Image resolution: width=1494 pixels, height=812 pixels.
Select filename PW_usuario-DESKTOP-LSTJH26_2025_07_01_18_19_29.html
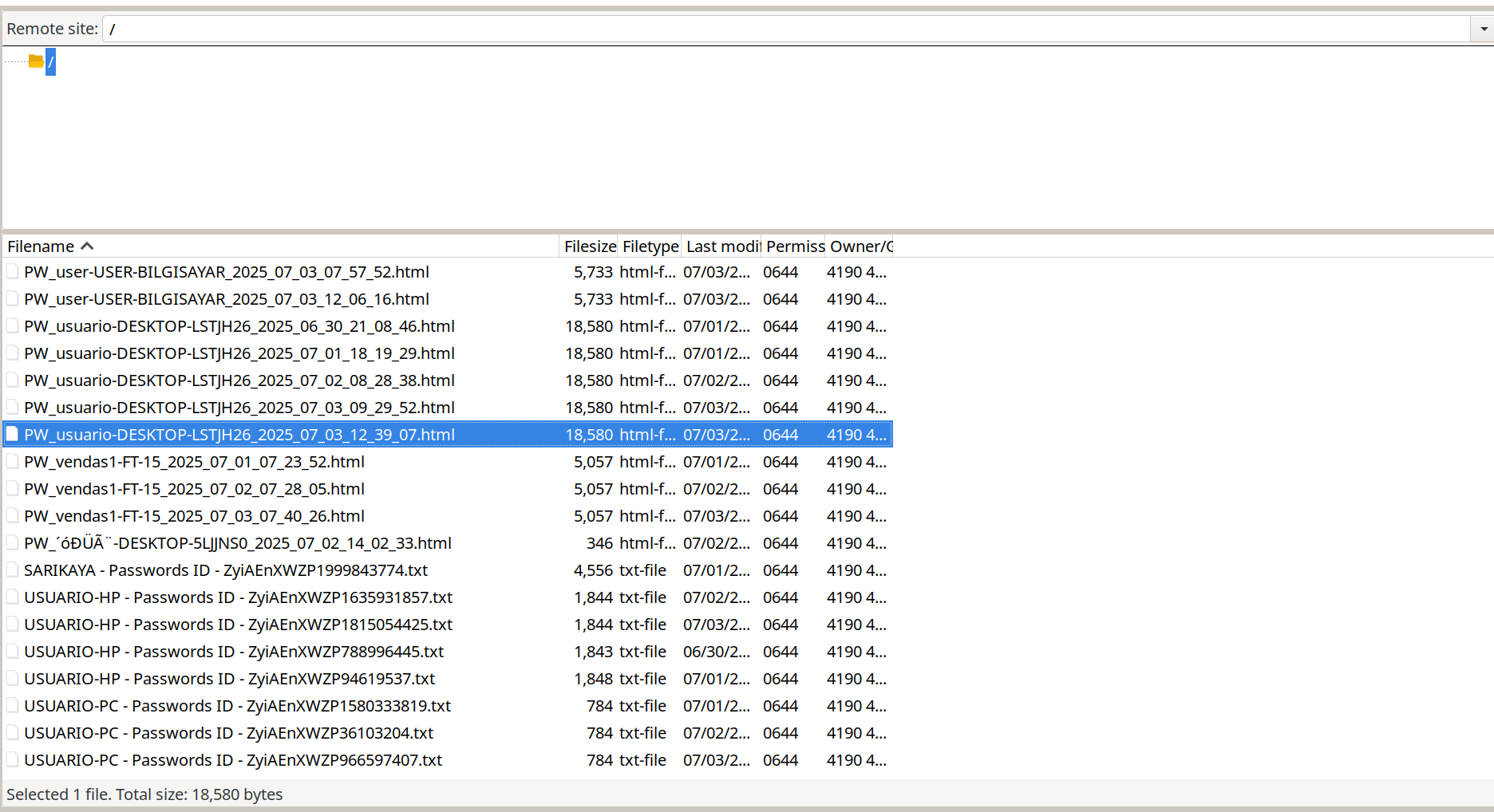coord(239,353)
